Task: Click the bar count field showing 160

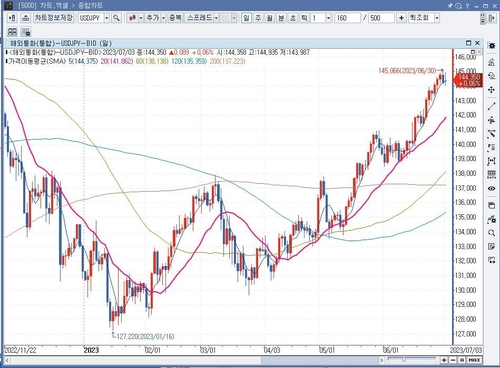Action: click(347, 18)
